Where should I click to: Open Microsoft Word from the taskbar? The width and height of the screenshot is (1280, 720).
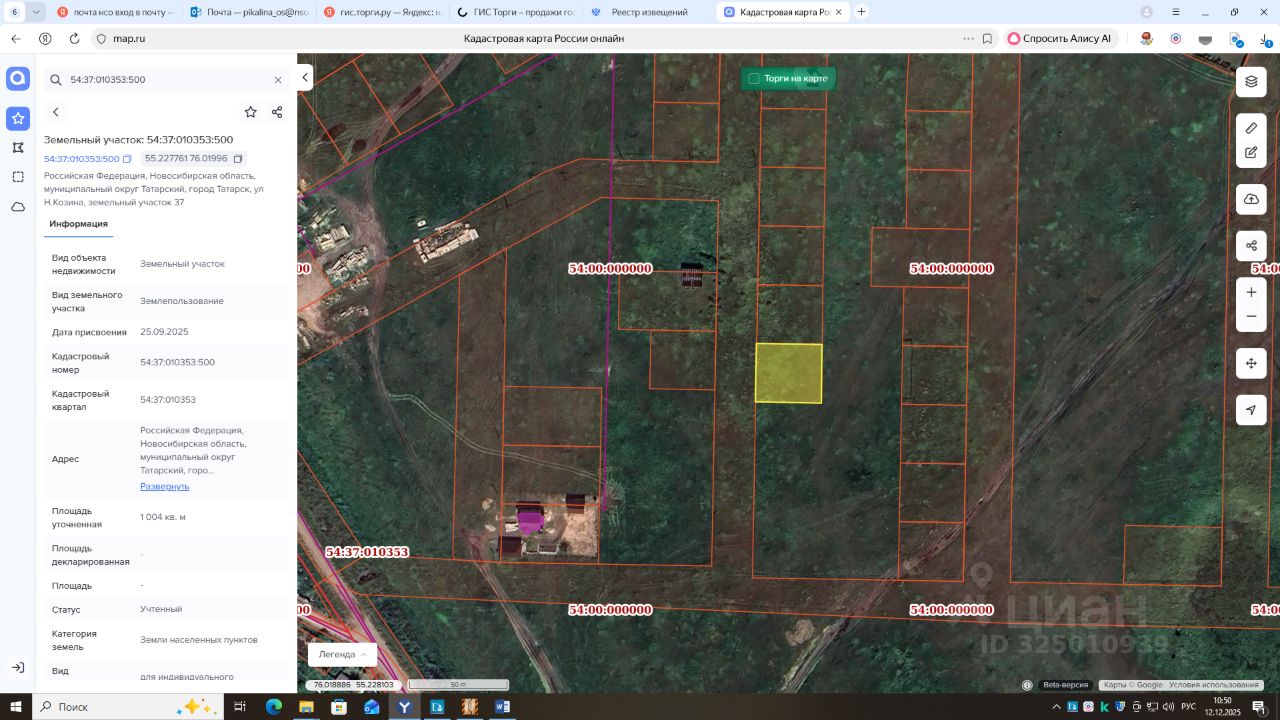(x=502, y=706)
